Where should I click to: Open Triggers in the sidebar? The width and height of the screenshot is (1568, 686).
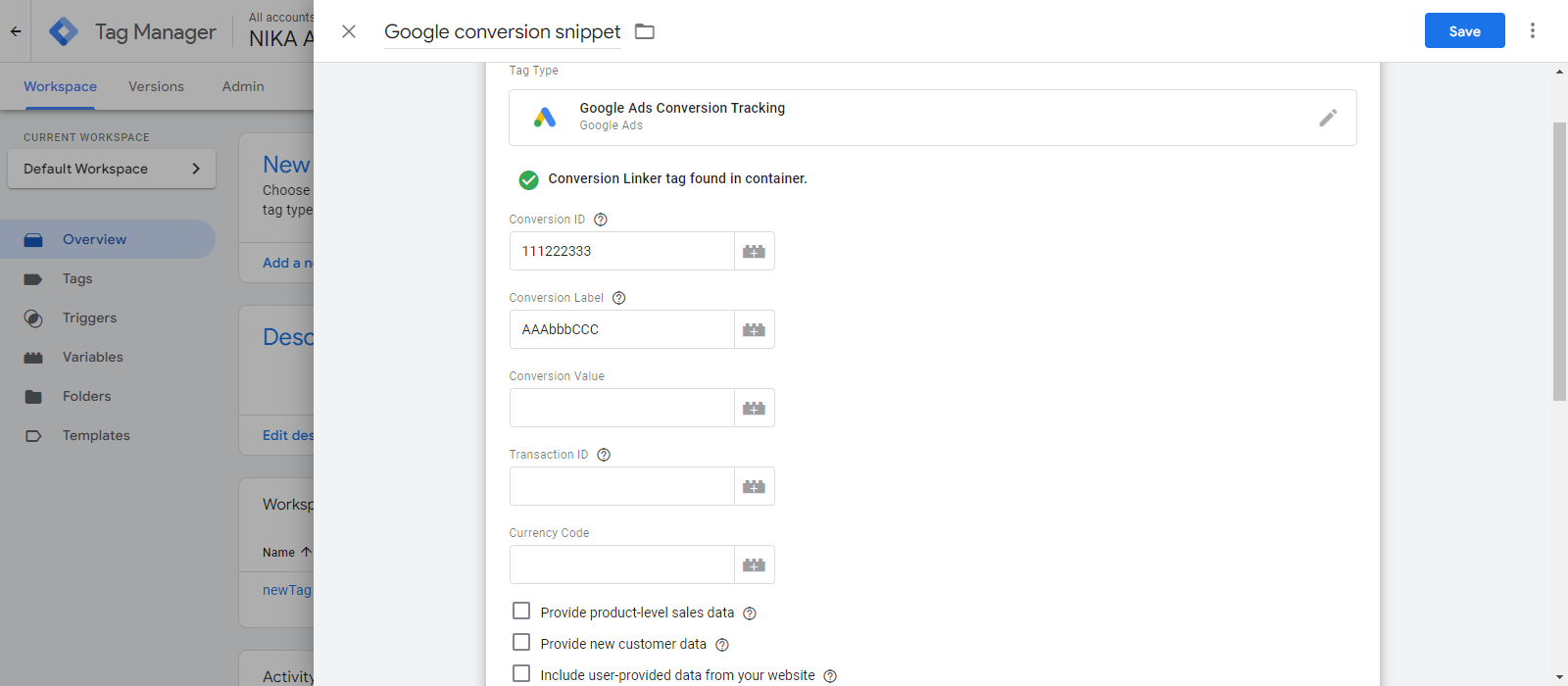click(89, 318)
